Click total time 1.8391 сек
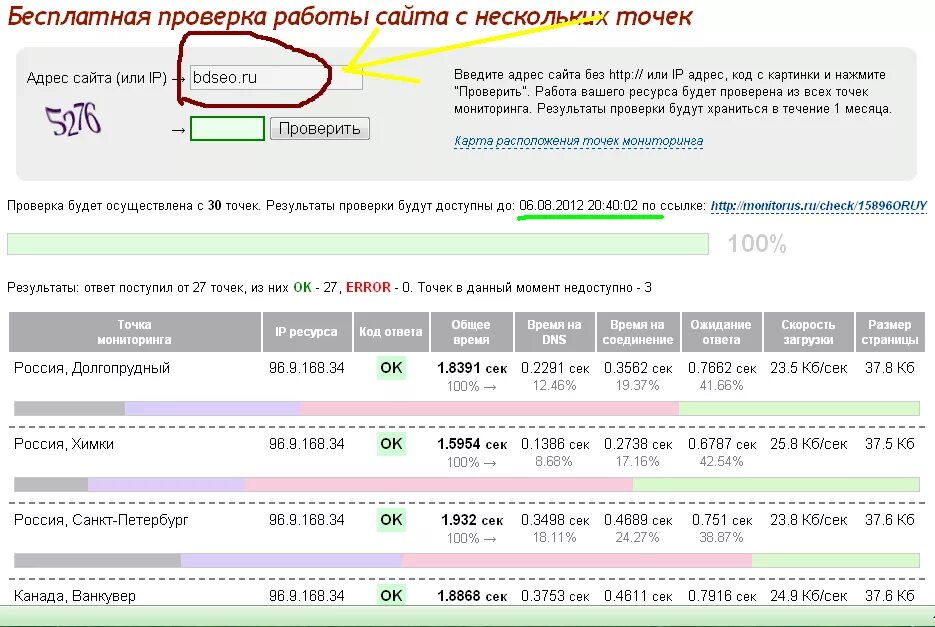Screen dimensions: 935x627 pos(472,368)
